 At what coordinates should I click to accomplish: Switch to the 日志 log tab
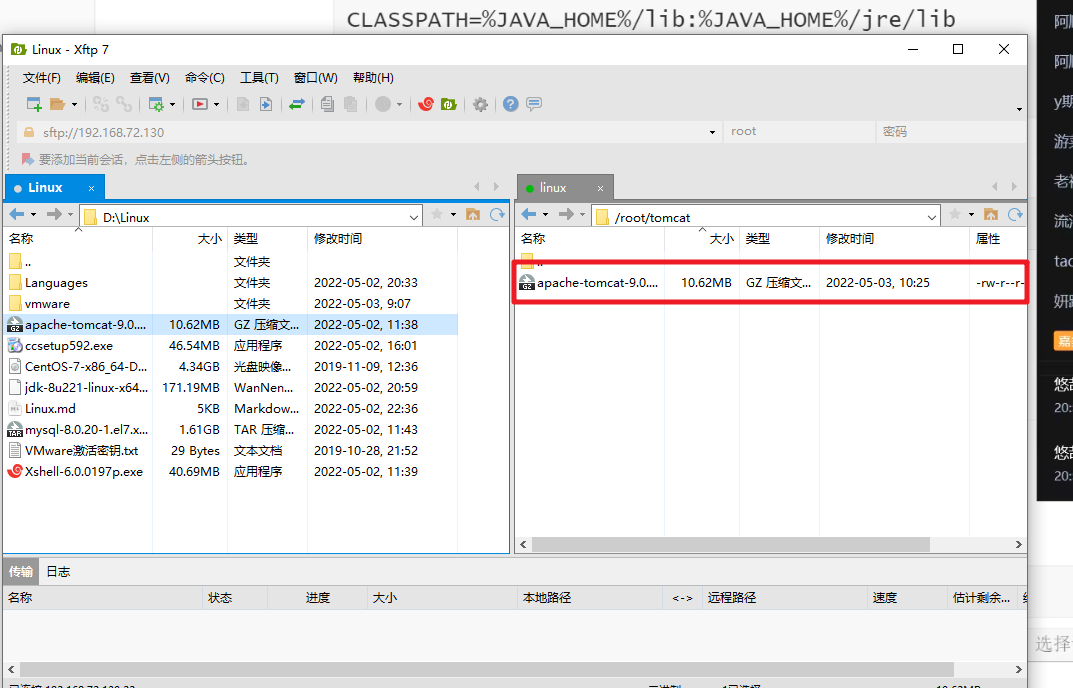point(58,572)
